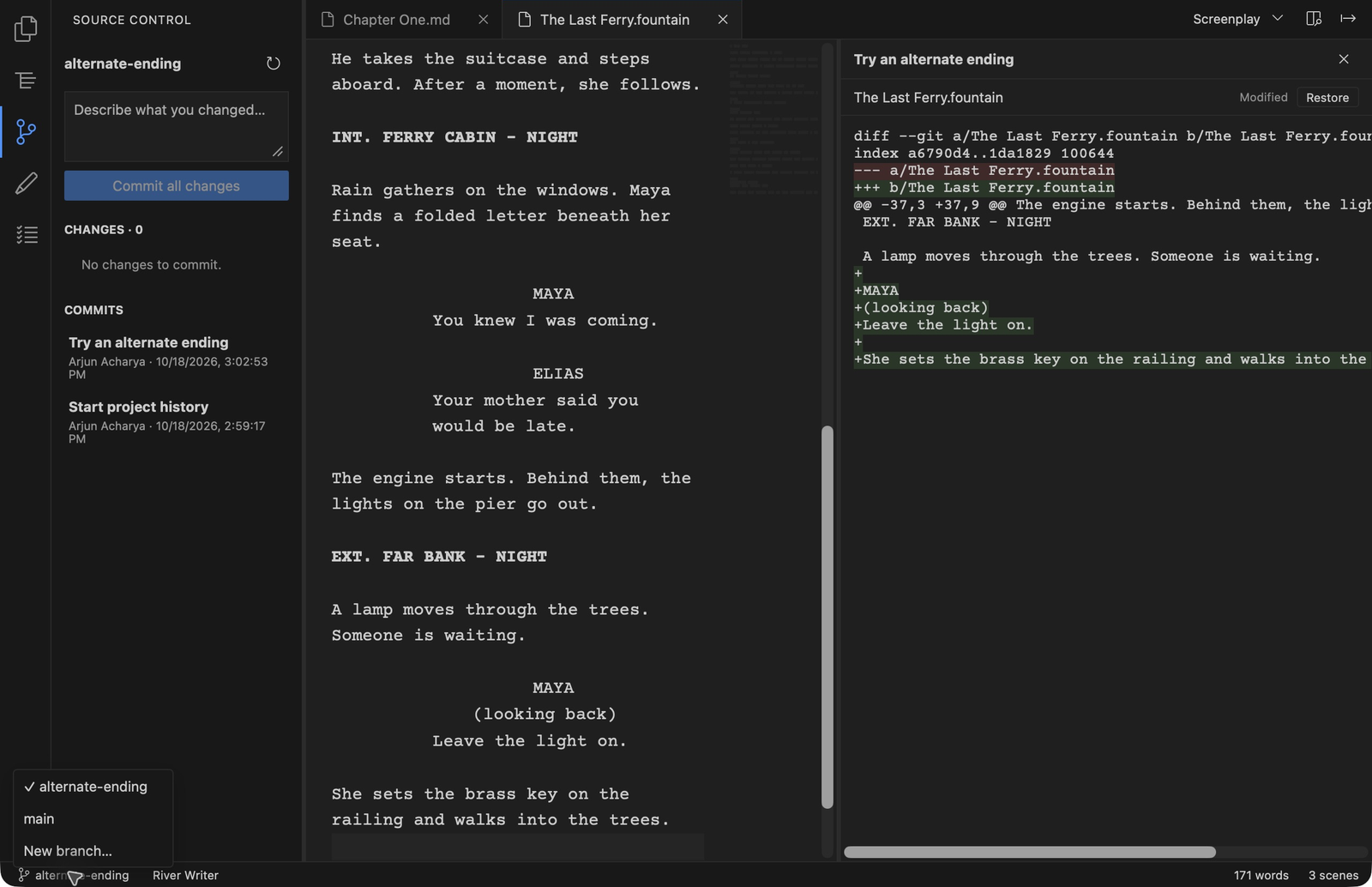Open the Files explorer sidebar icon

tap(26, 29)
